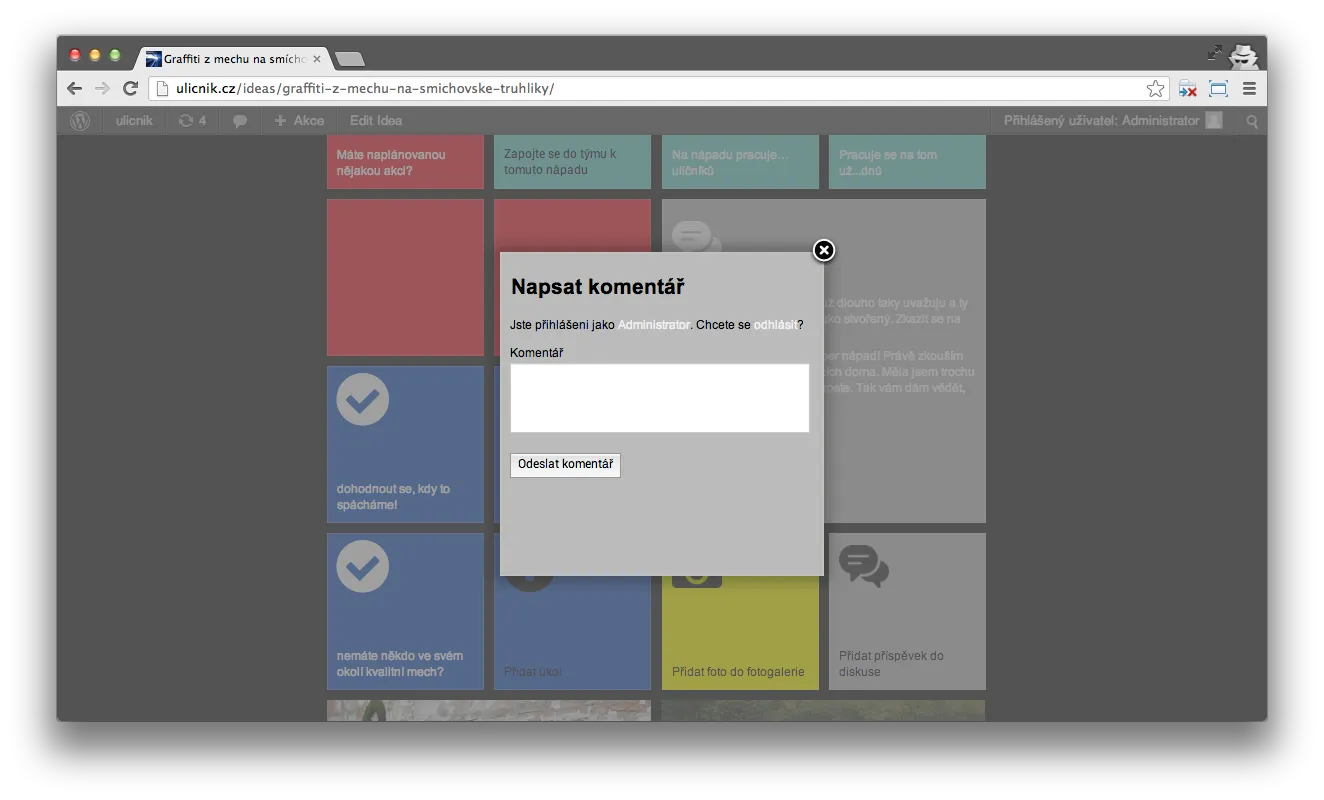This screenshot has height=800, width=1324.
Task: Follow the Administrator profile link in modal
Action: pyautogui.click(x=653, y=325)
